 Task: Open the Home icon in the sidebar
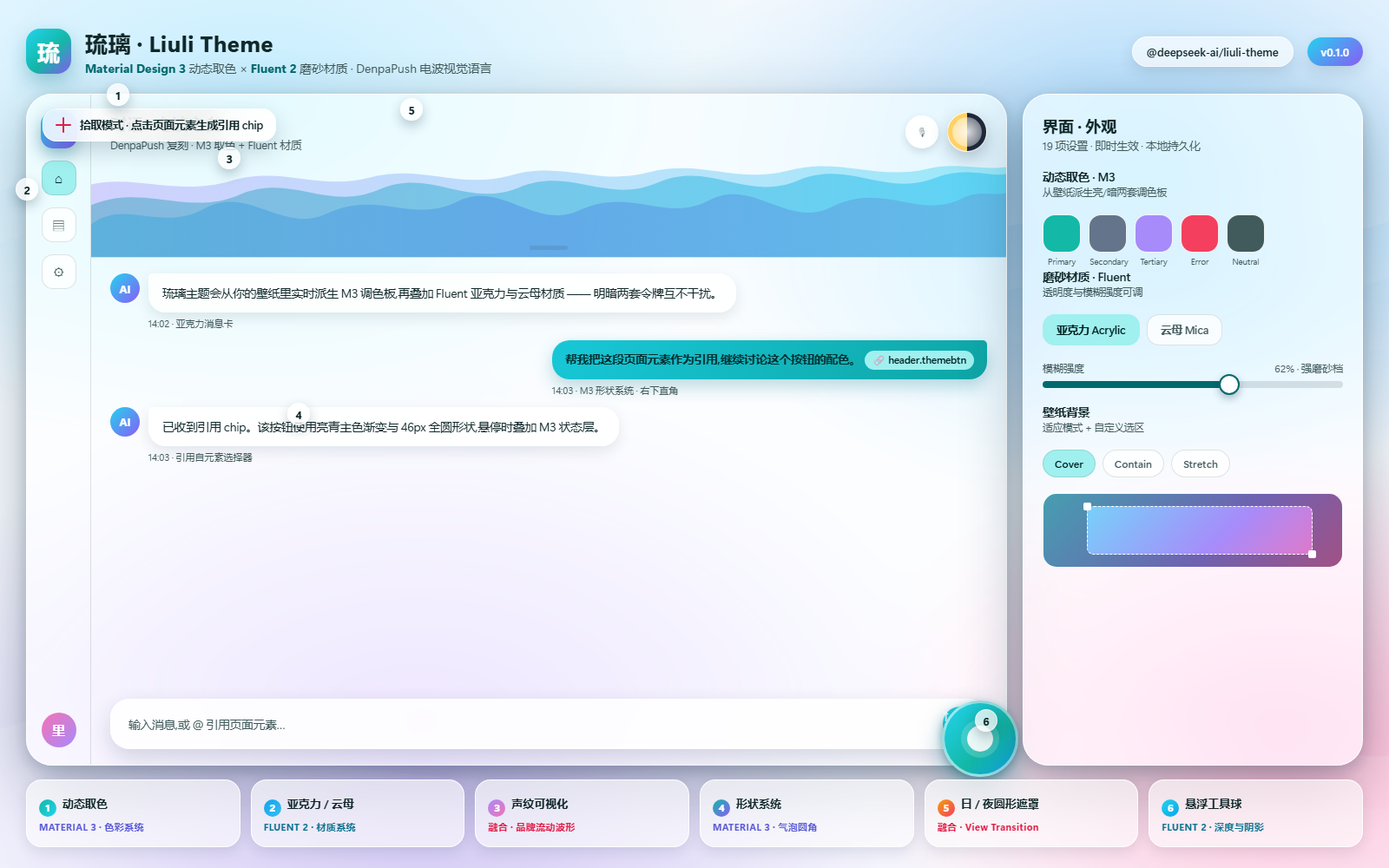(59, 178)
